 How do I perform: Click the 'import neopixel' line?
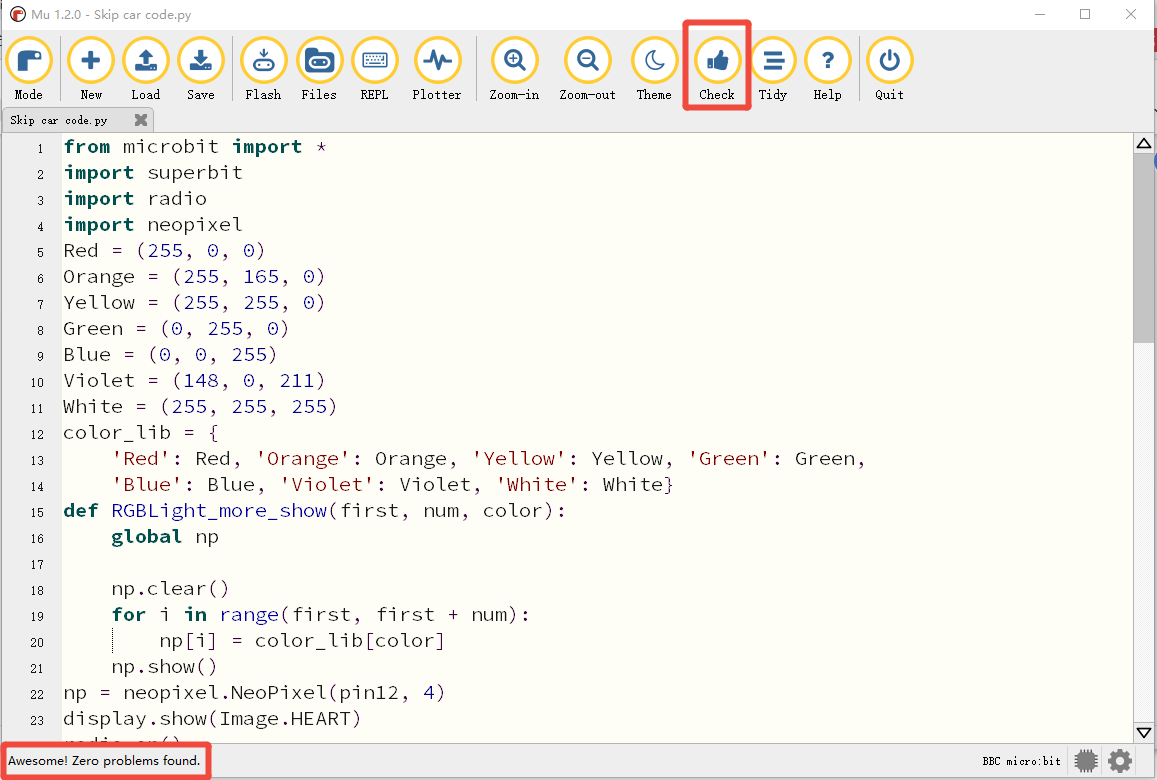pyautogui.click(x=153, y=224)
